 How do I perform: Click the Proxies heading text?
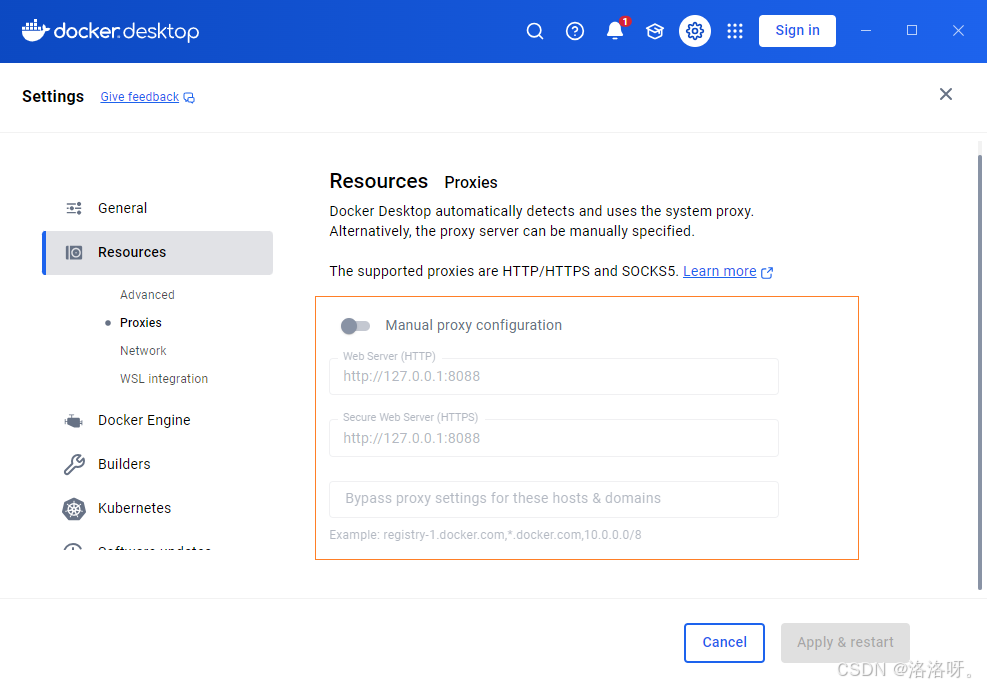[471, 183]
